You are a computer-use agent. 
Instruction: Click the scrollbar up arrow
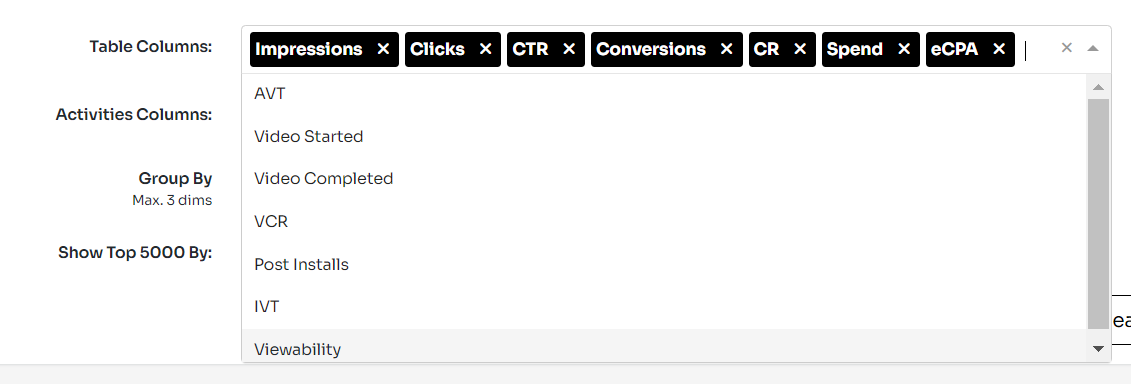pos(1099,87)
